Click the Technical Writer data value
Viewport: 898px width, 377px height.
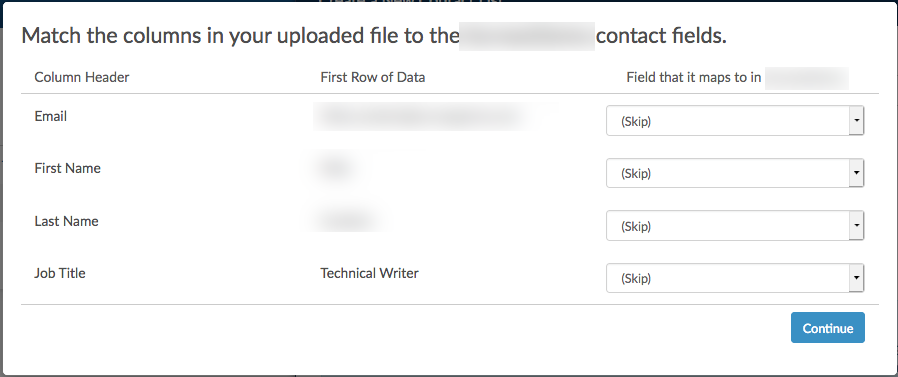point(369,273)
